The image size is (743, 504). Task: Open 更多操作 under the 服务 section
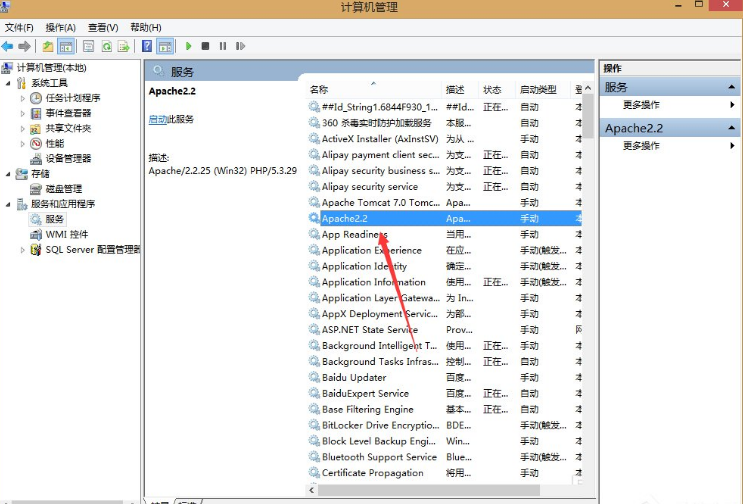641,105
